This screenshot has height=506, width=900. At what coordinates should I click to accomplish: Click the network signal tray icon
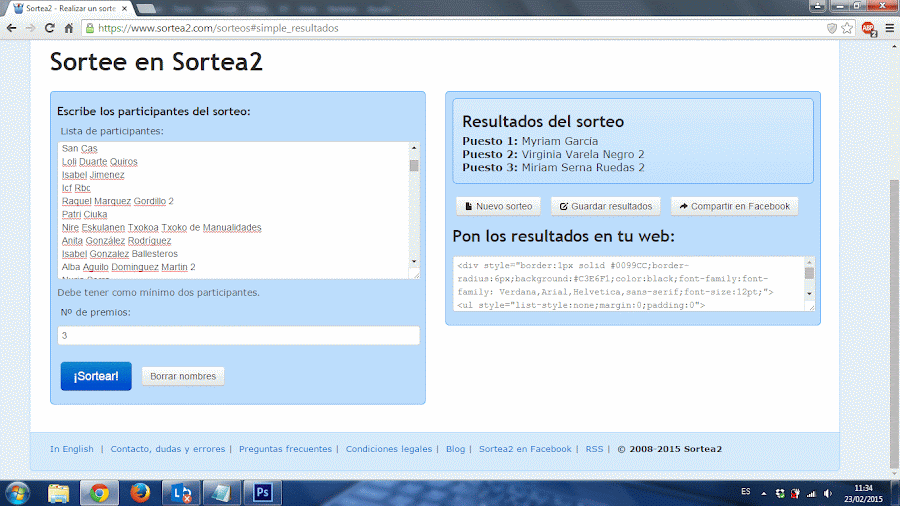(x=811, y=493)
